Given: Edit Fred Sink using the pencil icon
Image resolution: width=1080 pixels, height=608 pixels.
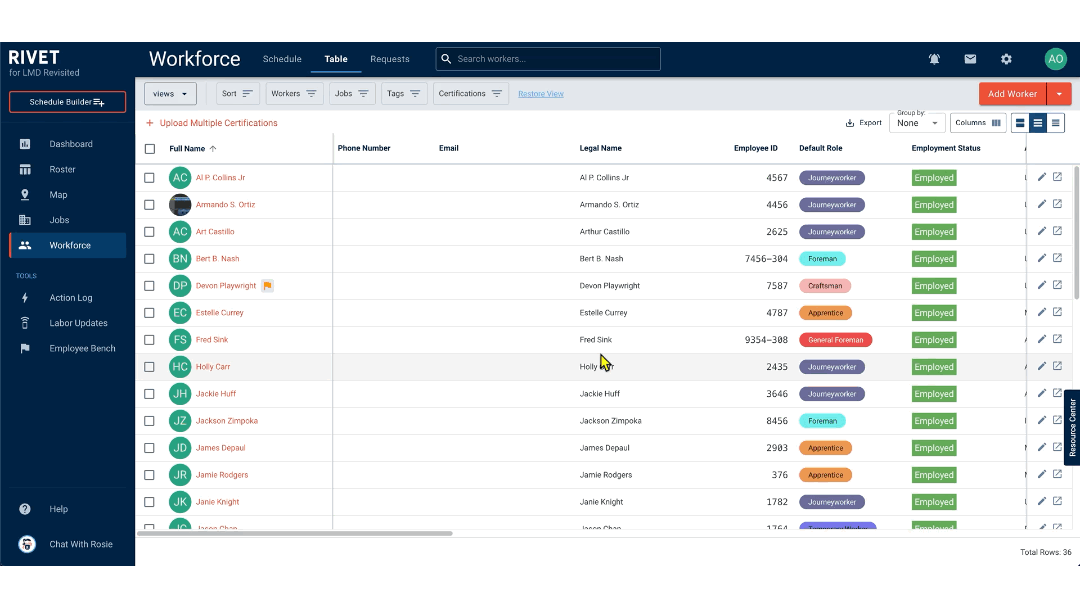Looking at the screenshot, I should pos(1041,339).
